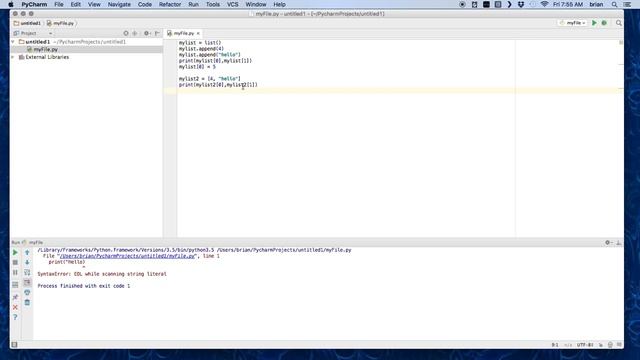
Task: Open Run panel settings gear
Action: [608, 242]
